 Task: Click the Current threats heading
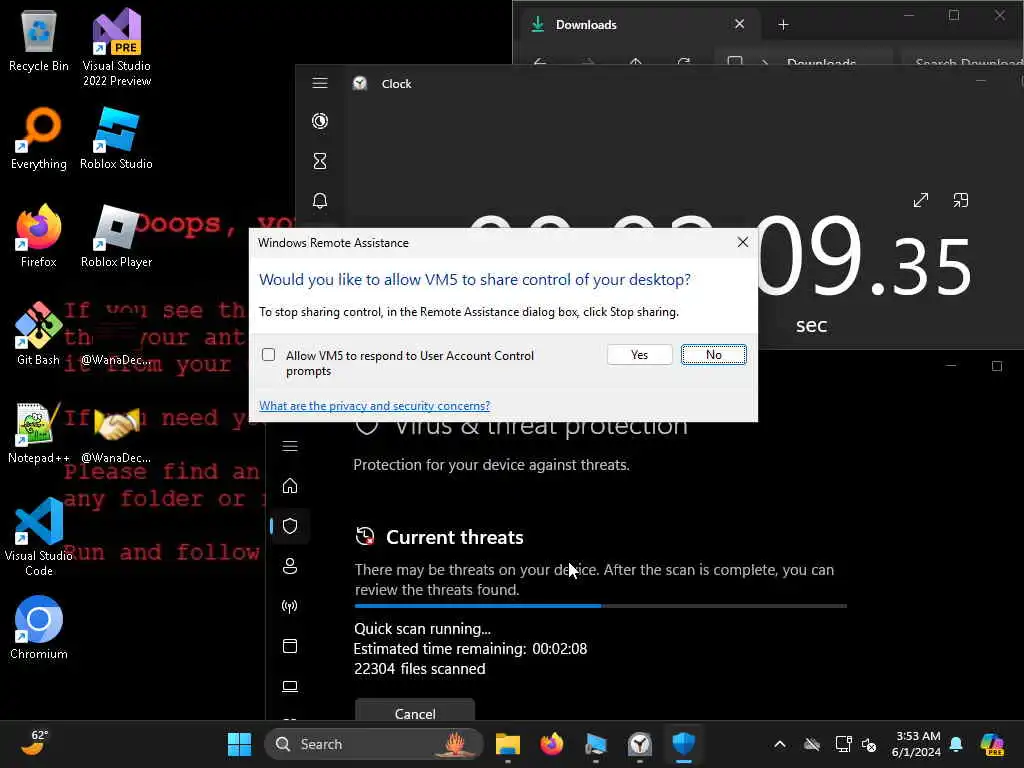(455, 537)
